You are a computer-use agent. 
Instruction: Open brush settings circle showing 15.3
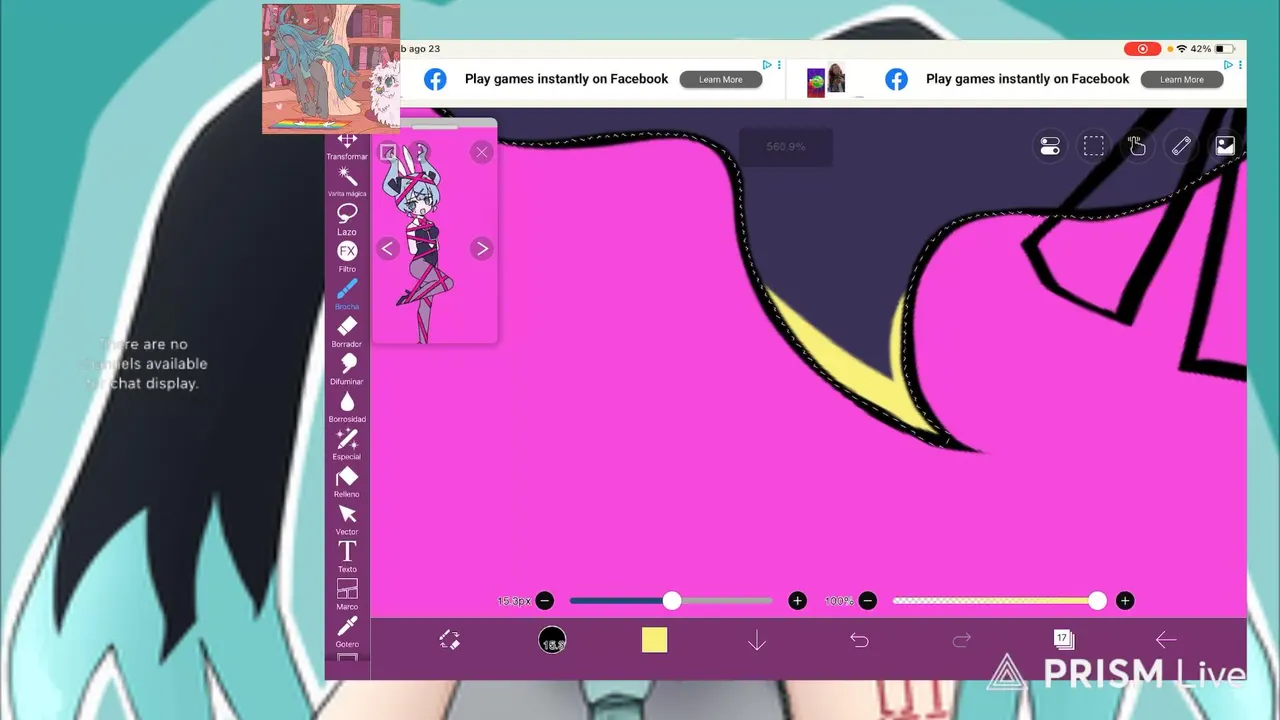[552, 640]
